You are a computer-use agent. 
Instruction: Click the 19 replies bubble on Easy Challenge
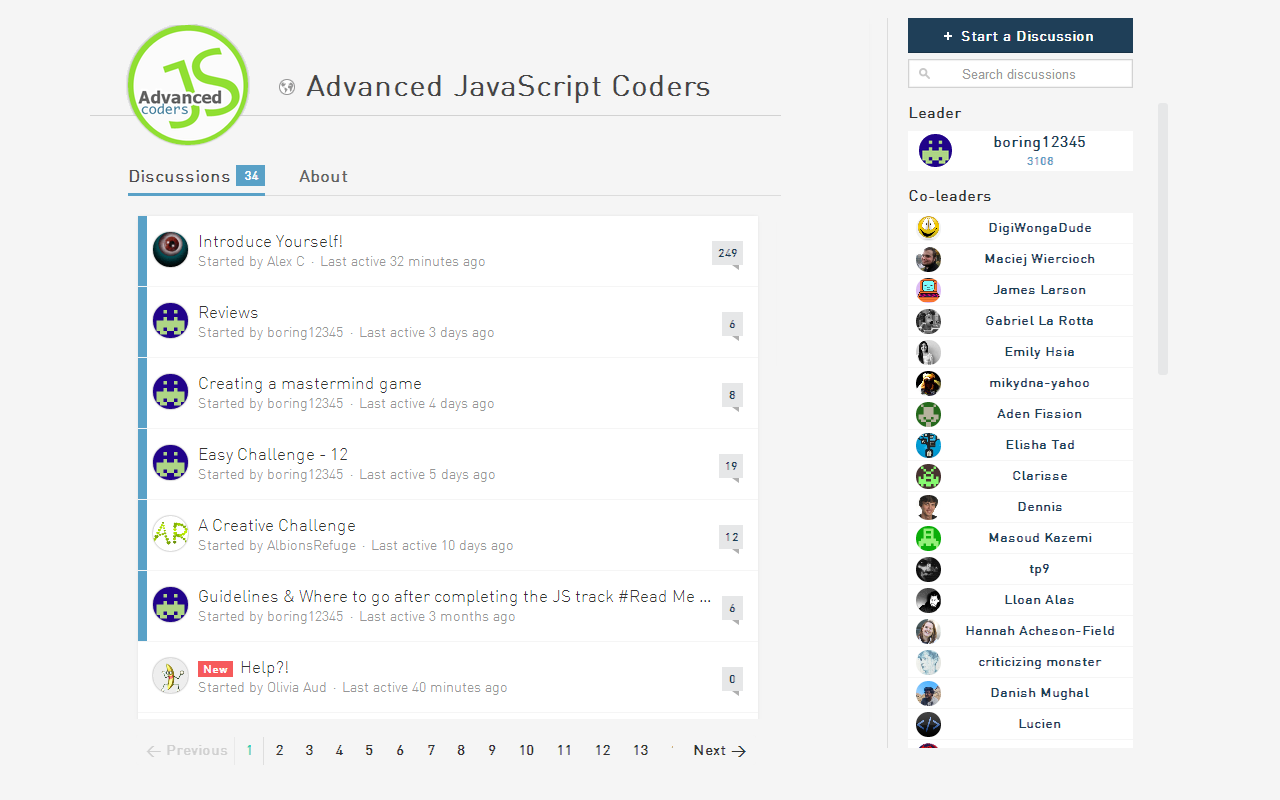(731, 467)
